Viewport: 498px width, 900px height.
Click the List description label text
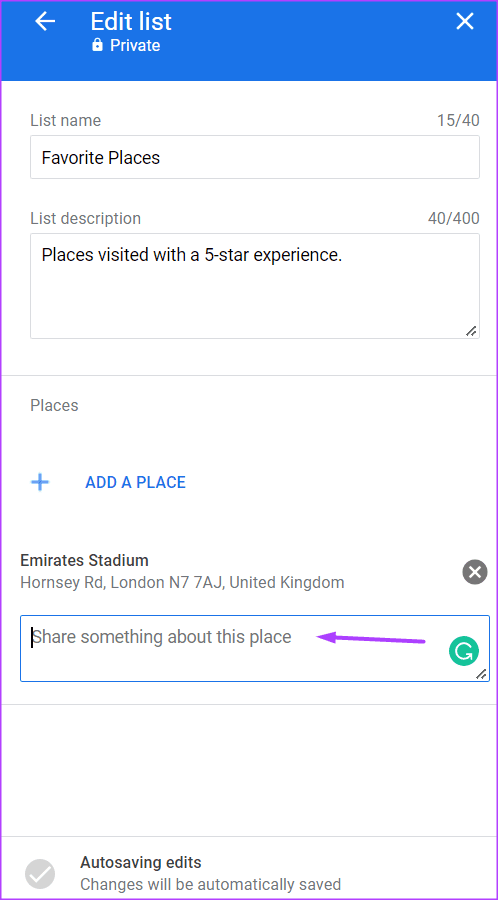(85, 219)
